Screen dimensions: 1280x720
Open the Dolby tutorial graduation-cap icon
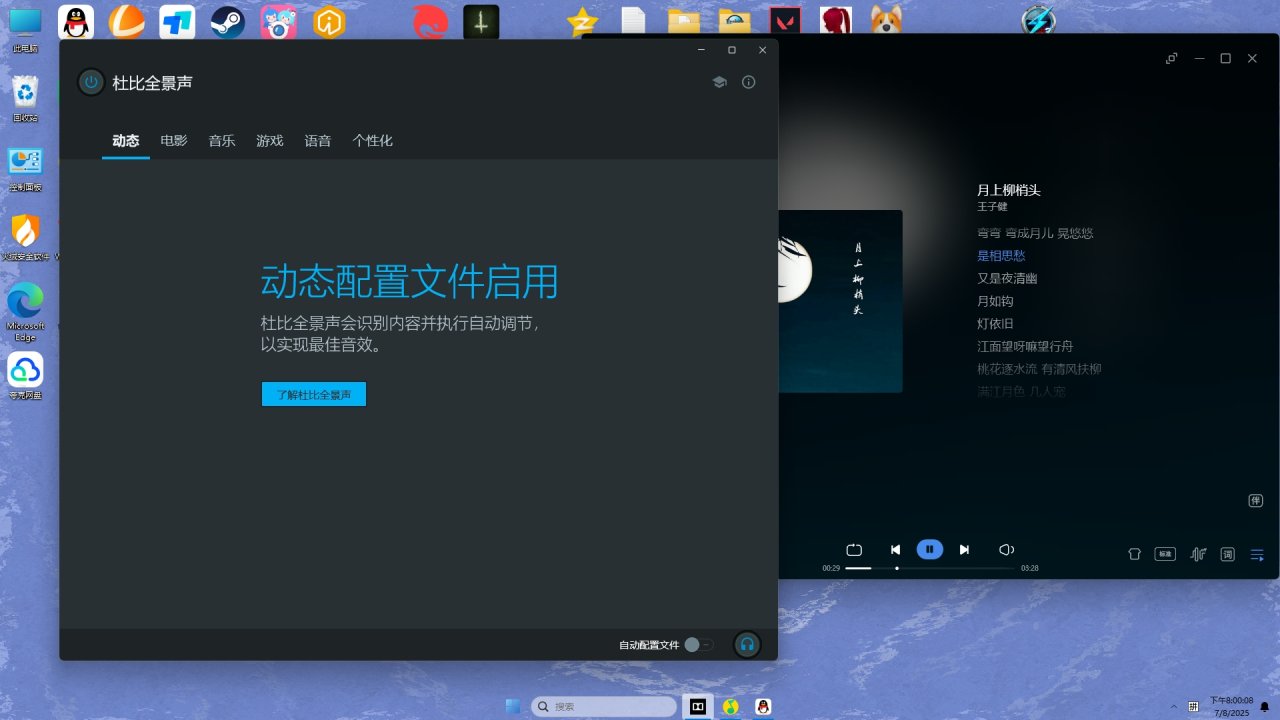tap(719, 83)
